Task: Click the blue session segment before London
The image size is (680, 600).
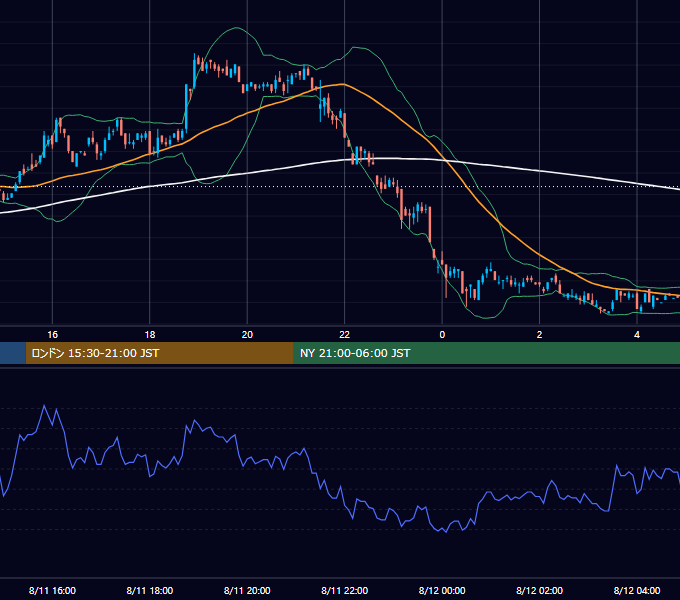Action: coord(13,353)
